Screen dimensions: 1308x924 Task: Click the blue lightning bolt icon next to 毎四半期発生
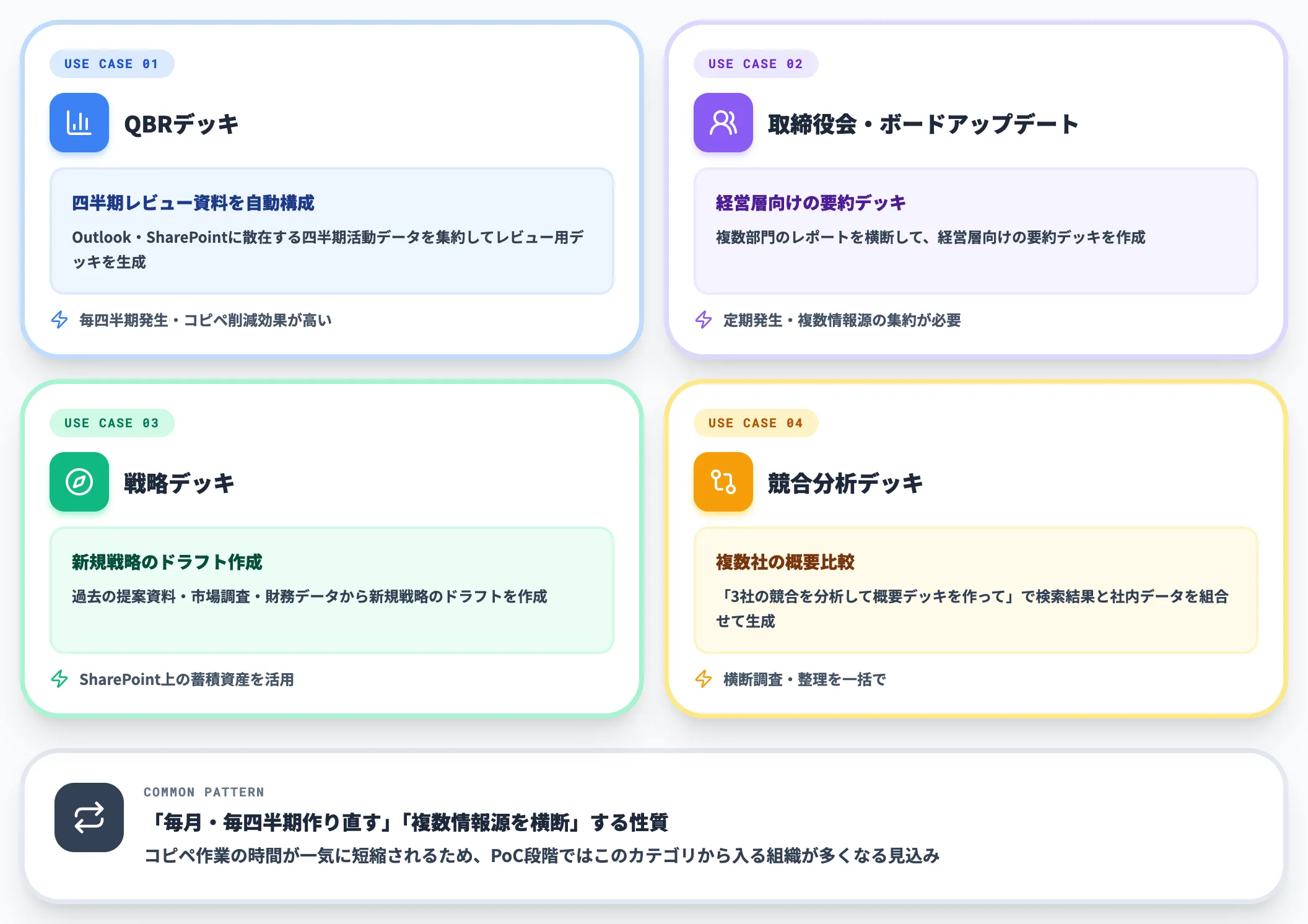[59, 320]
